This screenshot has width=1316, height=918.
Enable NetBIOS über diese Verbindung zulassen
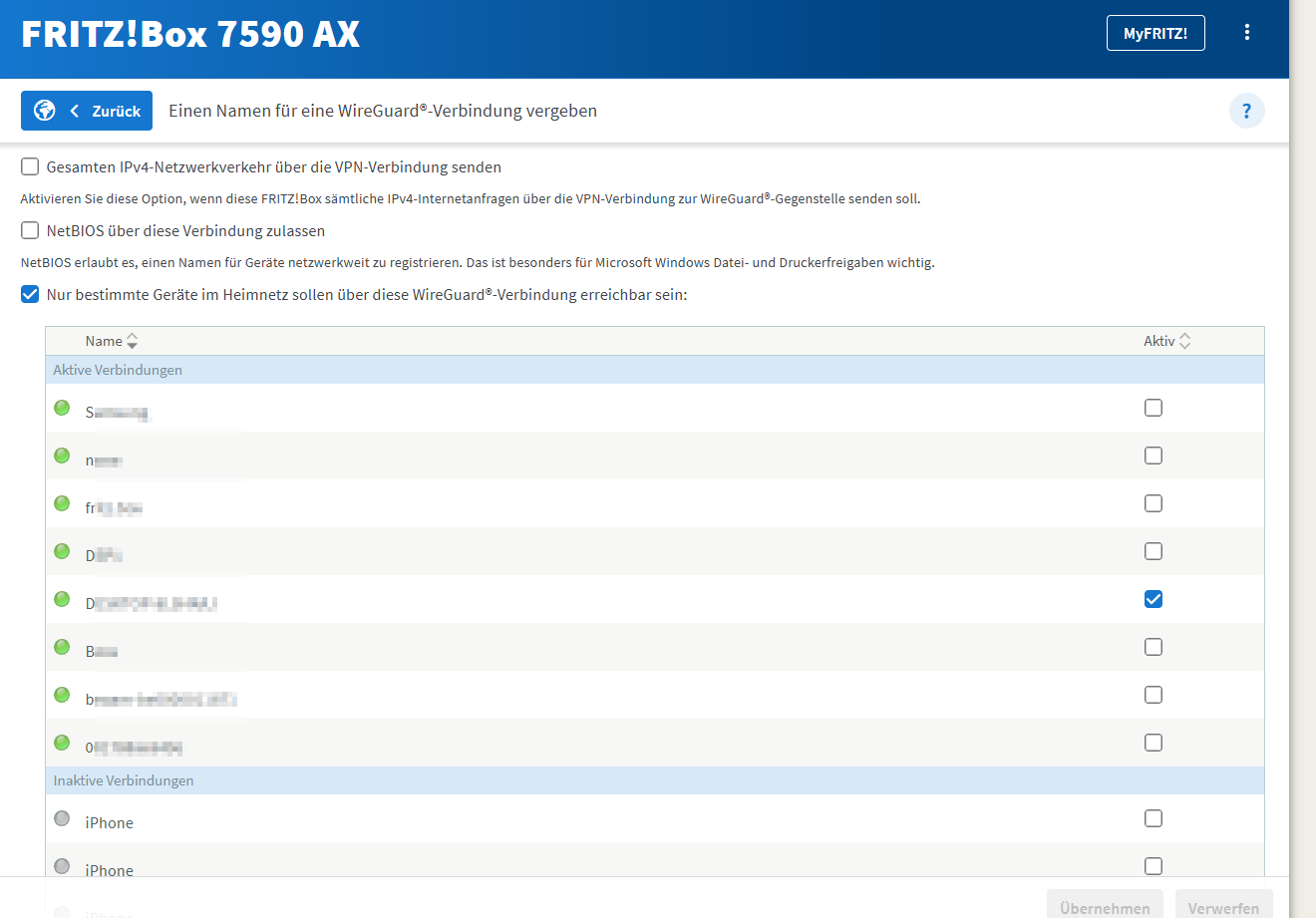tap(30, 230)
